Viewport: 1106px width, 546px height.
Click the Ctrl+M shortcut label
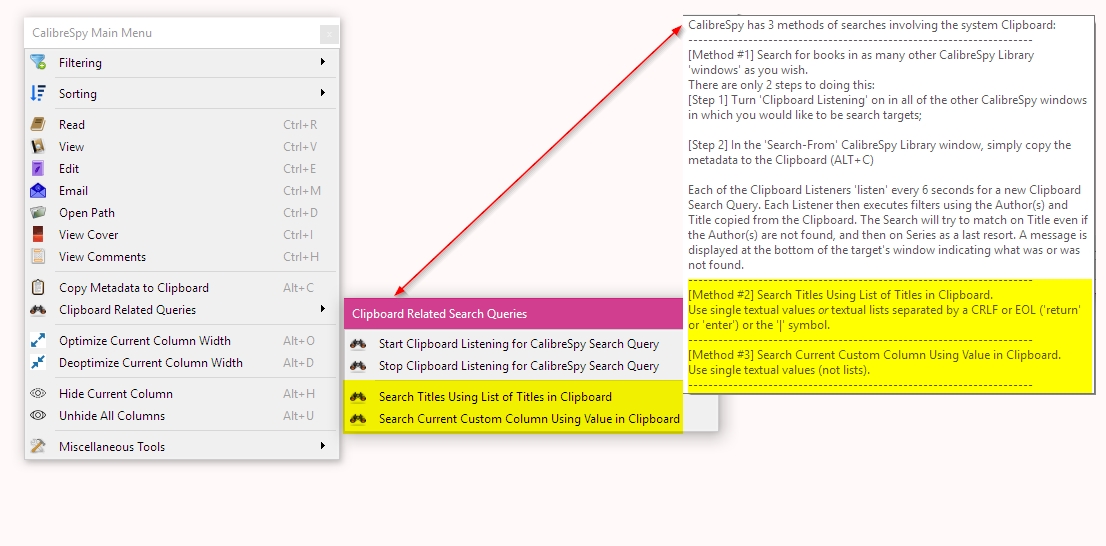point(302,190)
